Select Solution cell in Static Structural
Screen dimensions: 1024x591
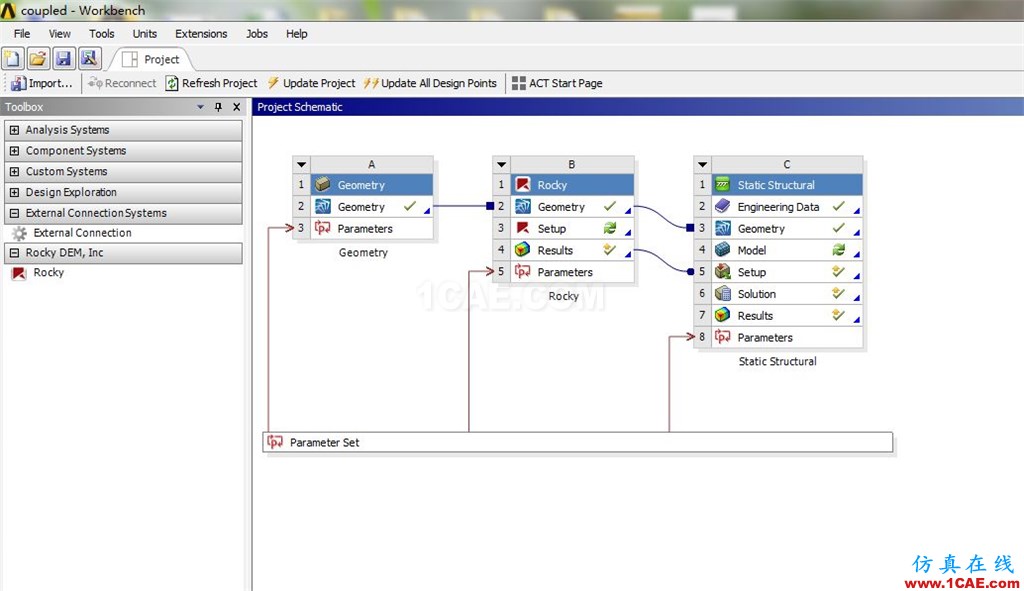pos(787,294)
